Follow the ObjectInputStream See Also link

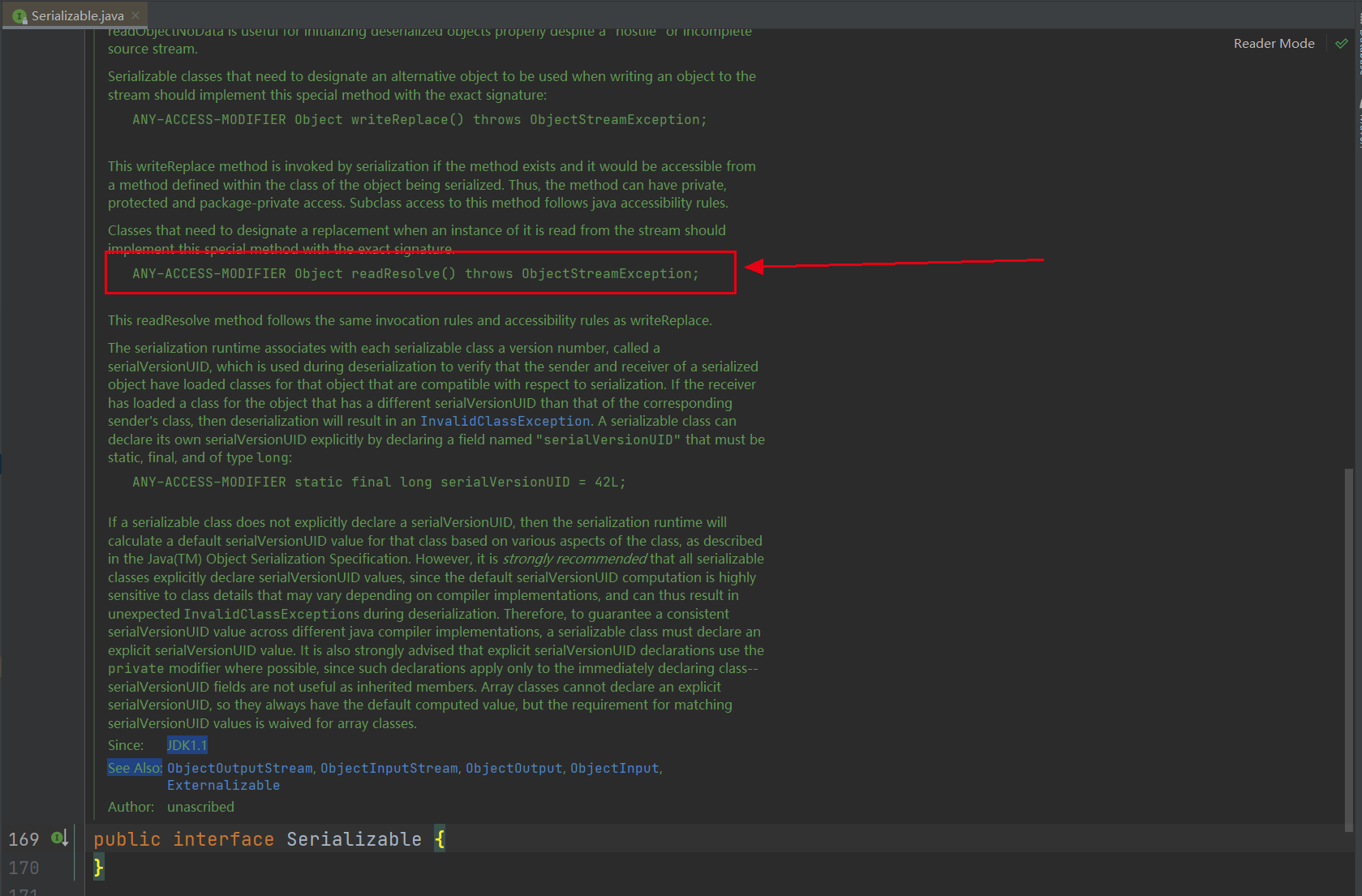point(389,768)
